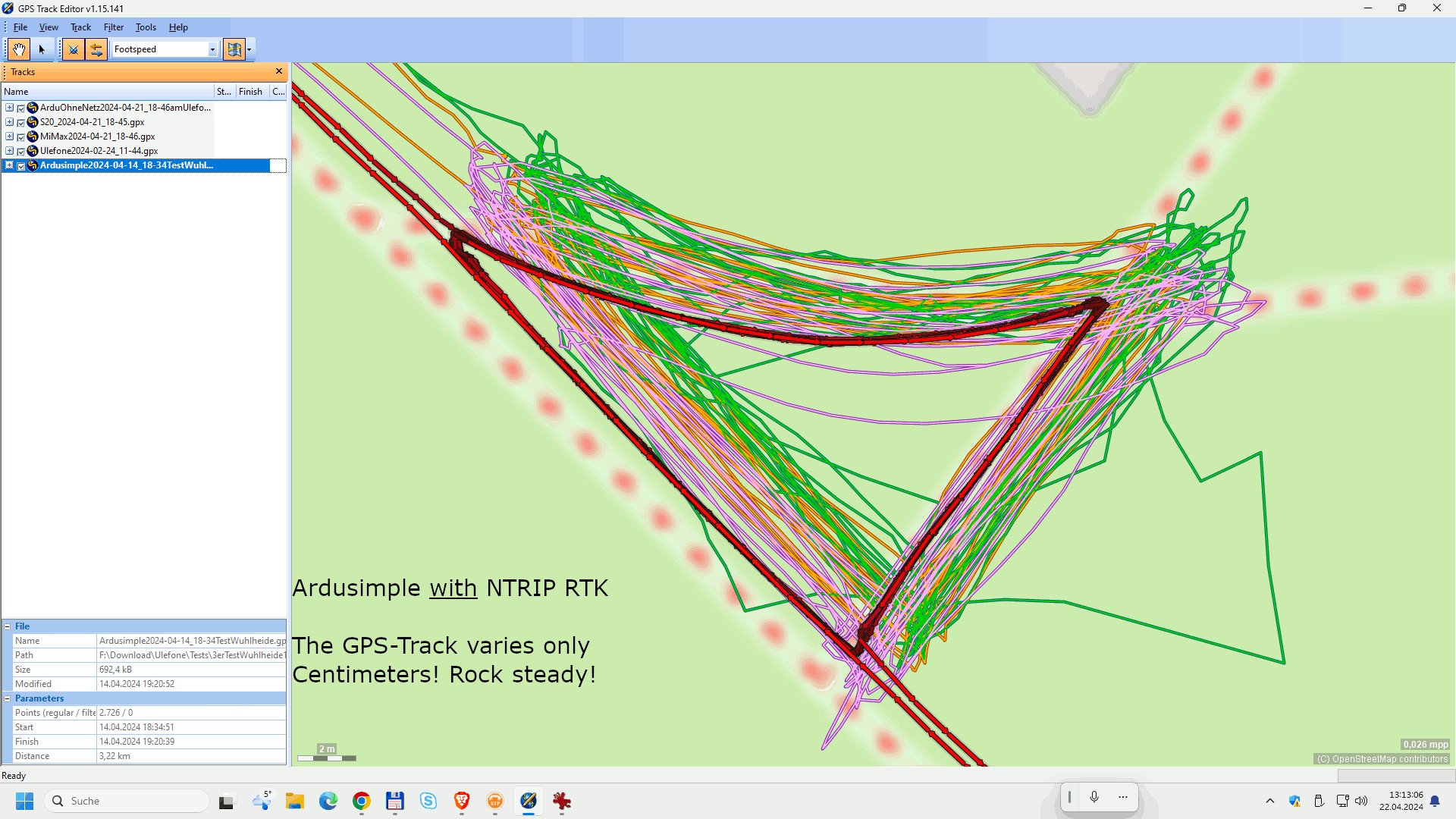The width and height of the screenshot is (1456, 819).
Task: Click the Name property value Ardusimple2024-04-14
Action: tap(192, 641)
